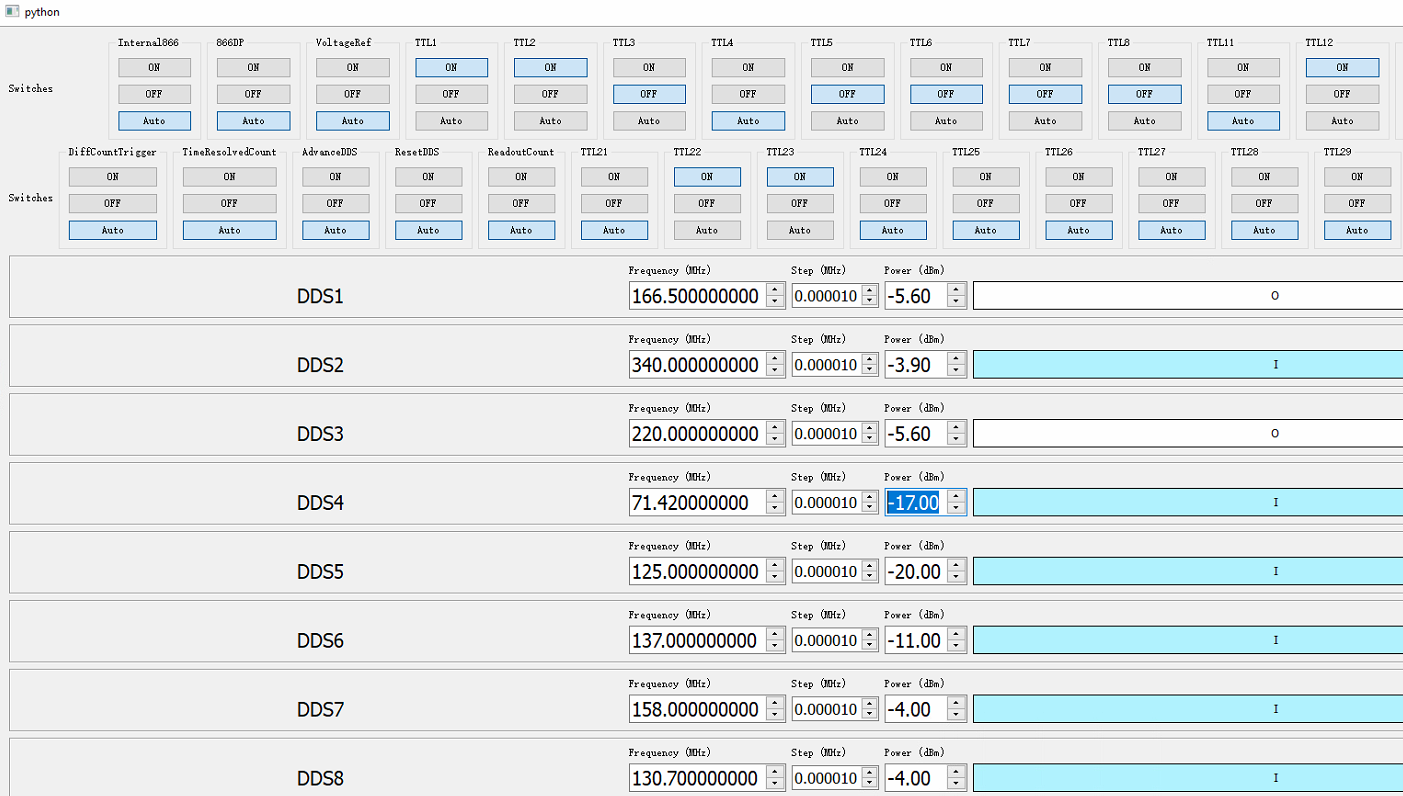Turn OFF TTL5 switch
The image size is (1403, 796).
click(x=847, y=93)
